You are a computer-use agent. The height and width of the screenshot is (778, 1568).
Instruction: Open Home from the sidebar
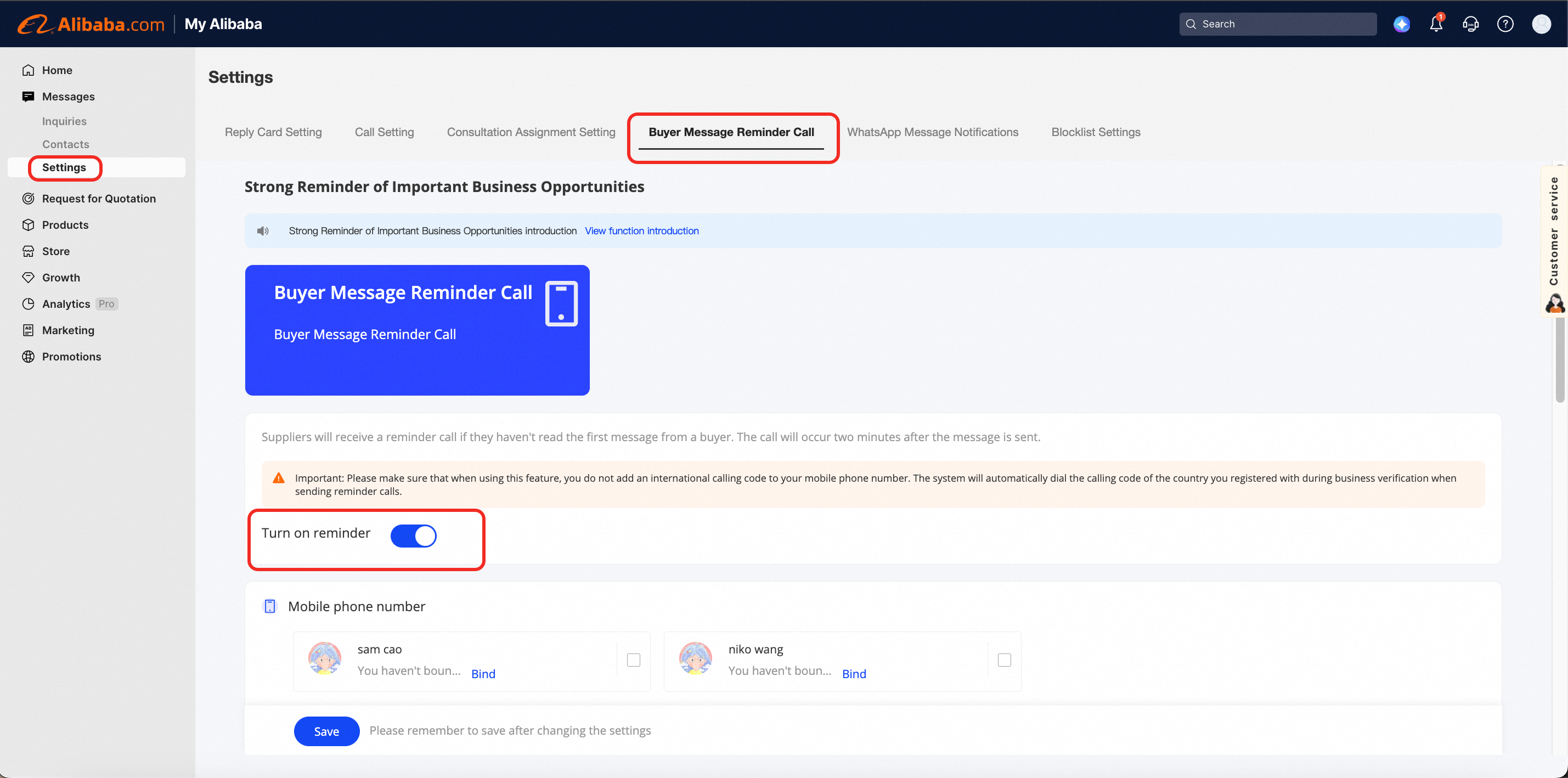coord(57,70)
